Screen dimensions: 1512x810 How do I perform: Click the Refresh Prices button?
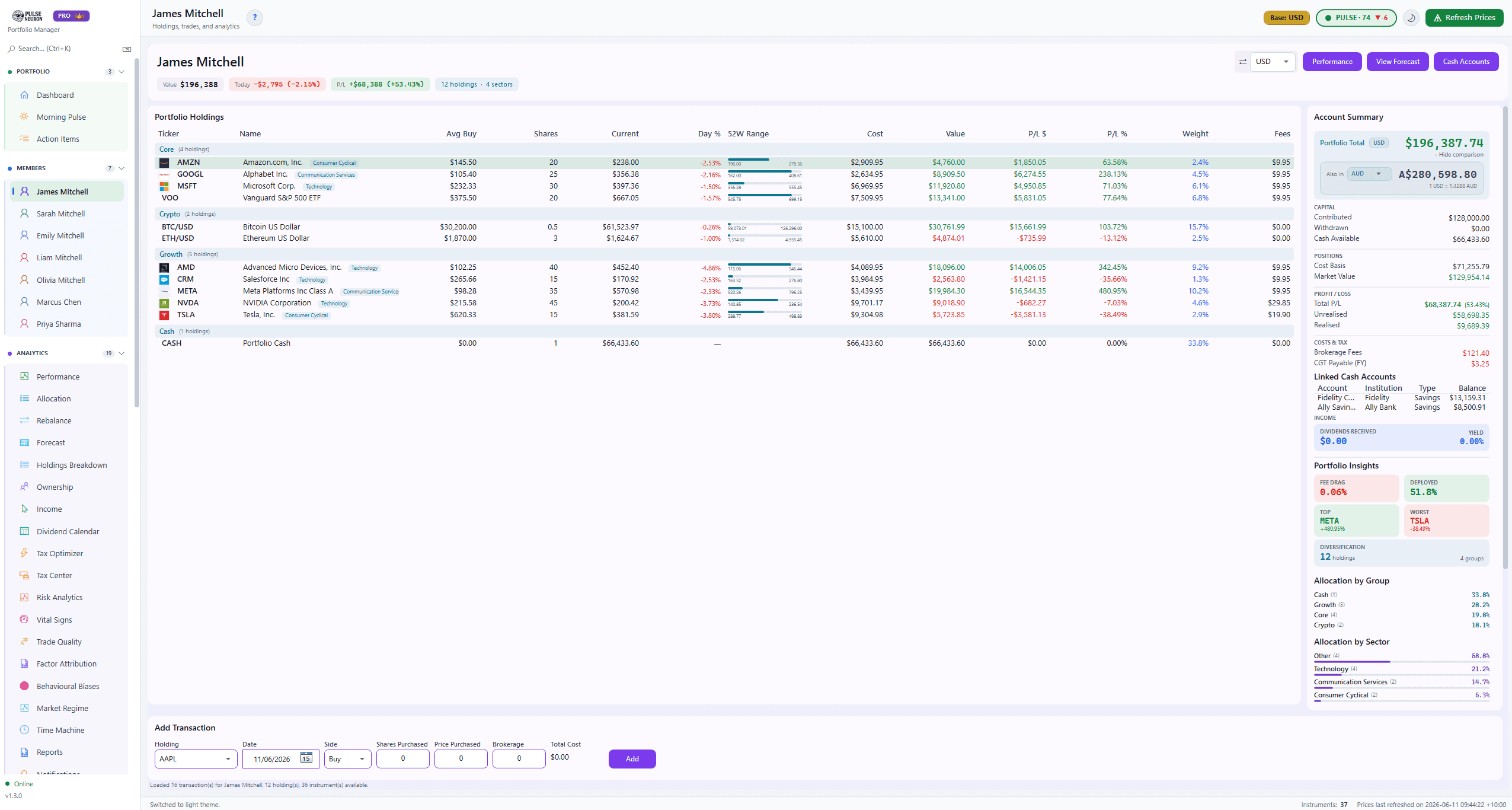click(x=1464, y=18)
